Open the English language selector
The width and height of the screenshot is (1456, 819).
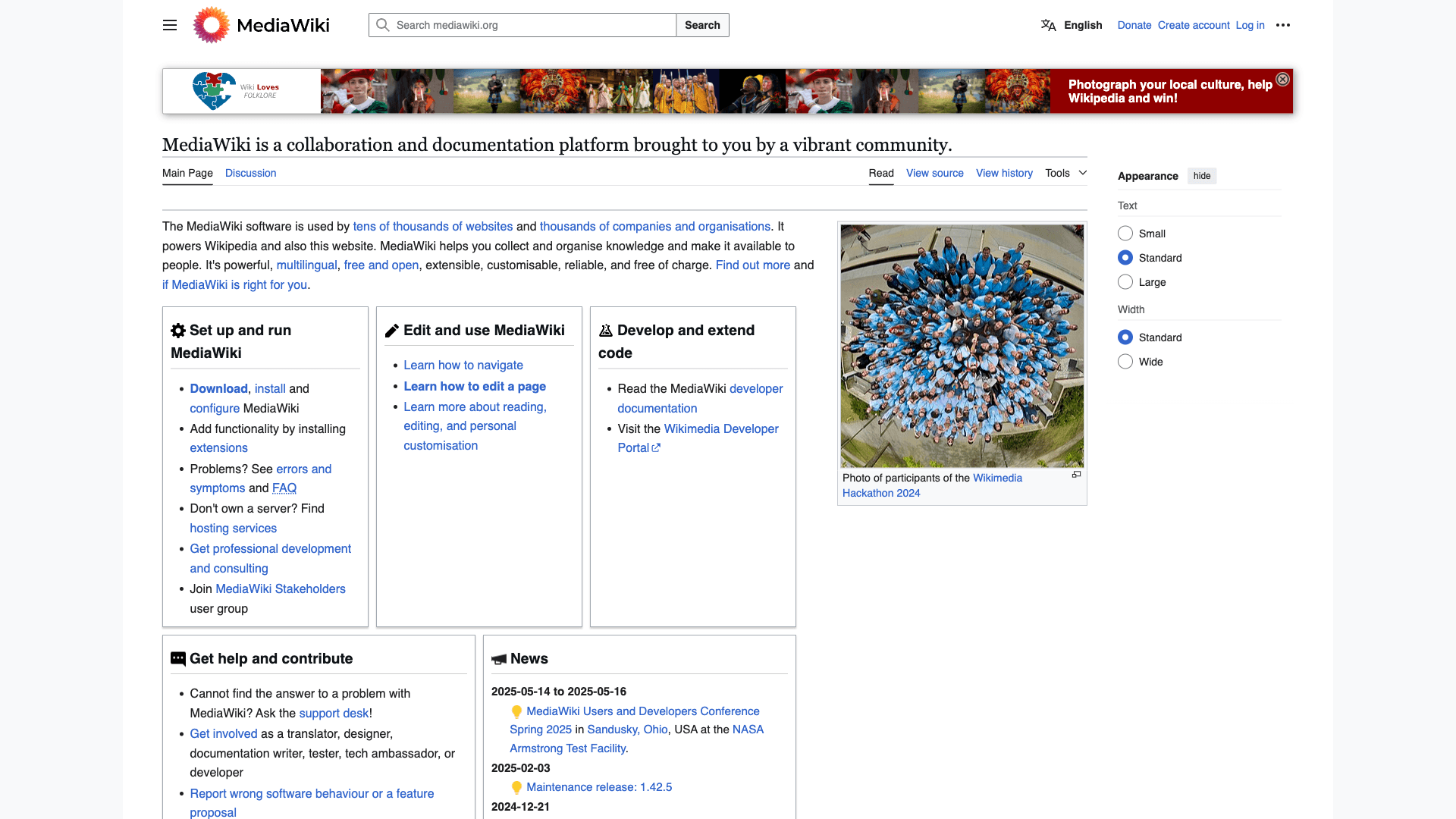[x=1072, y=25]
